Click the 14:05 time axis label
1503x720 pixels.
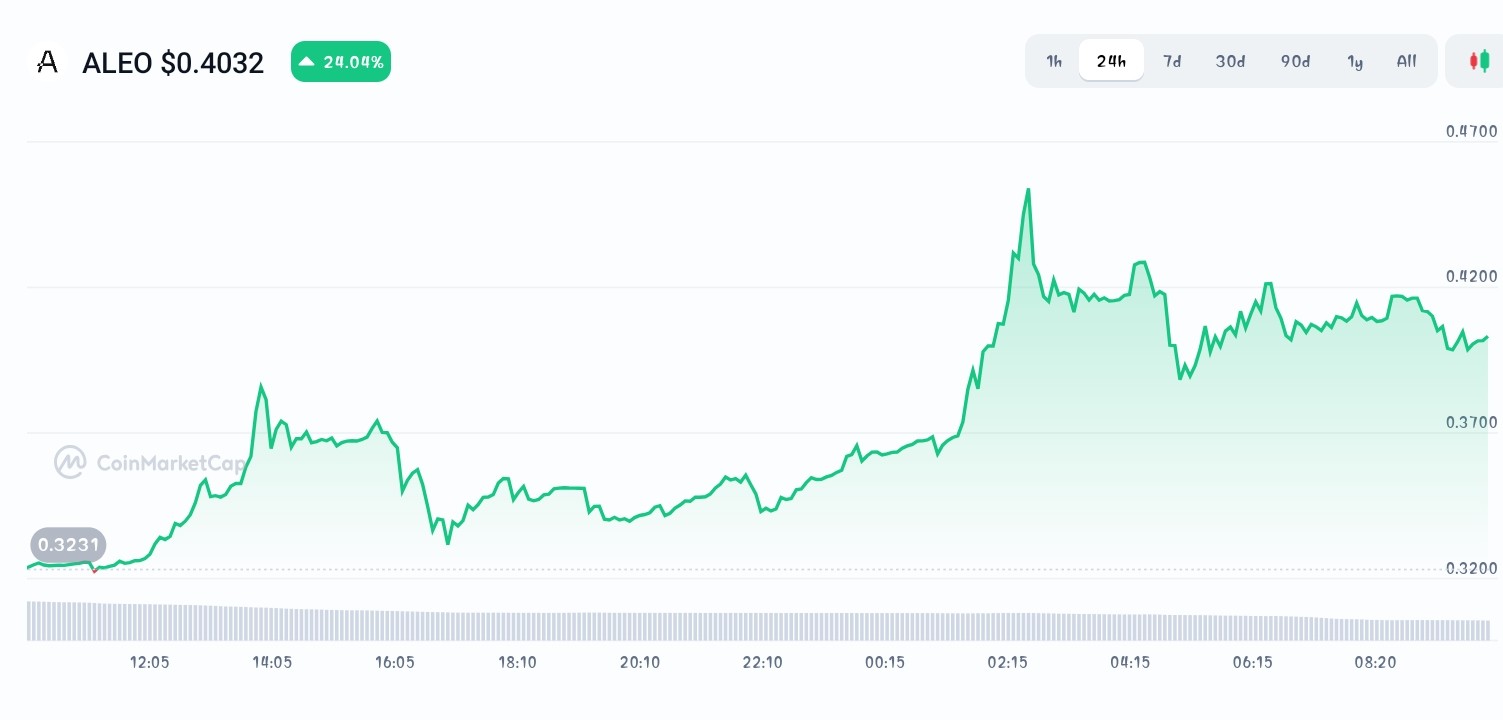tap(272, 662)
